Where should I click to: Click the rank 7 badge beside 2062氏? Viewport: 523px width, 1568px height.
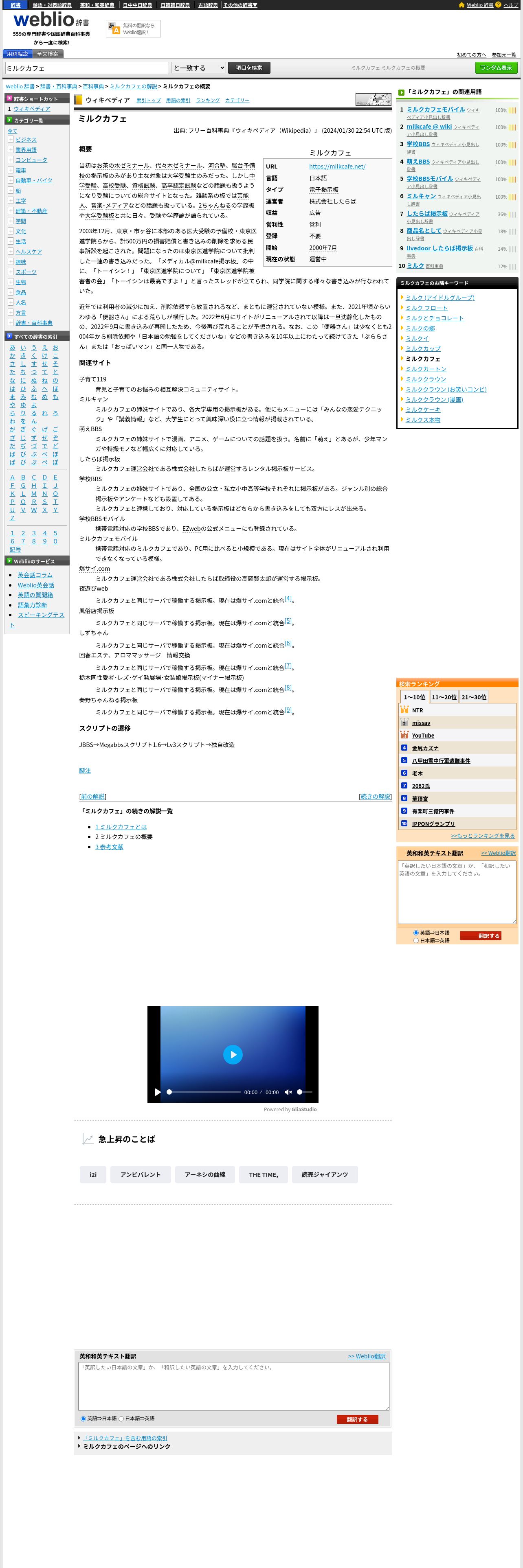pyautogui.click(x=404, y=785)
